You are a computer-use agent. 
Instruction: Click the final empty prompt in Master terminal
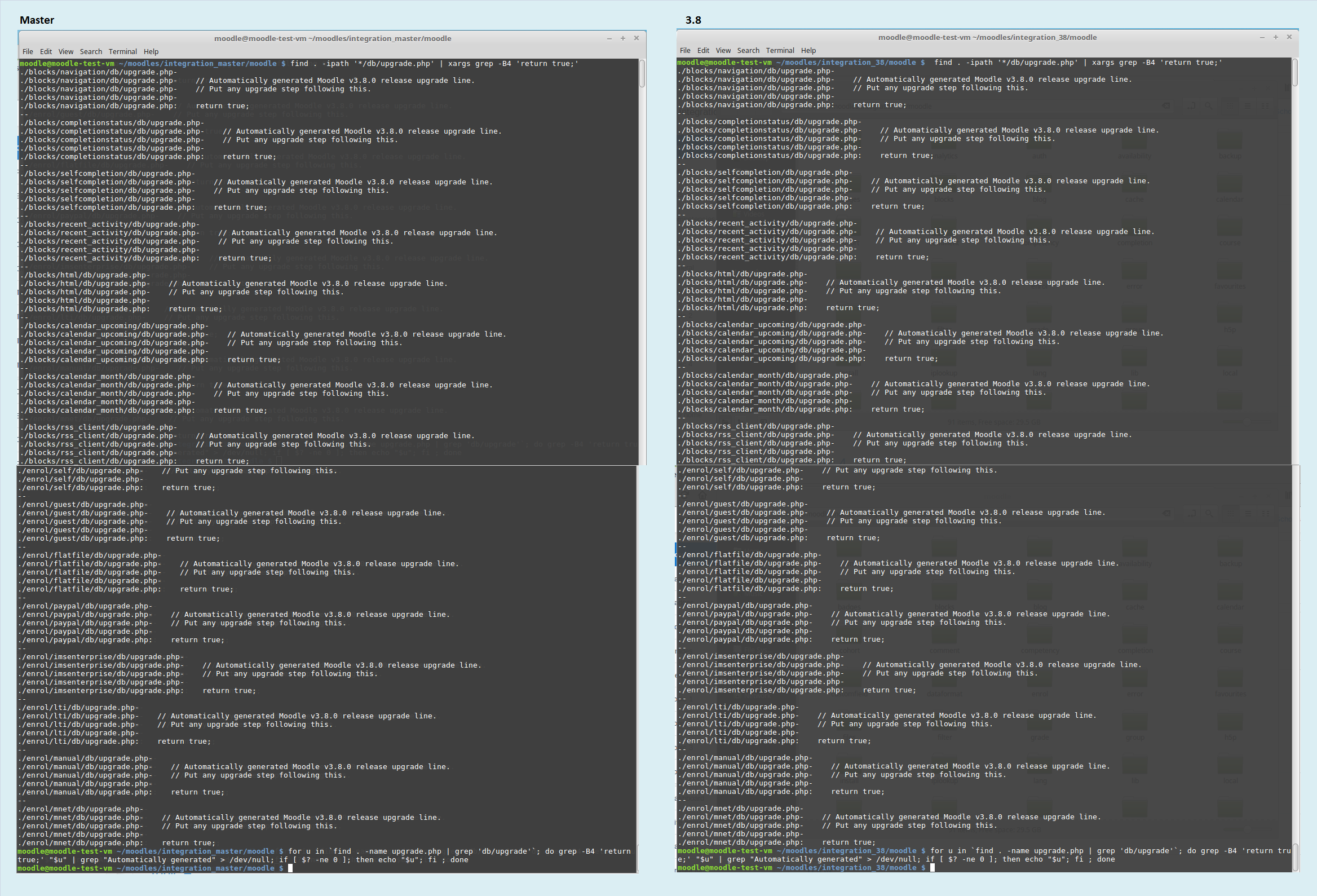pyautogui.click(x=155, y=868)
